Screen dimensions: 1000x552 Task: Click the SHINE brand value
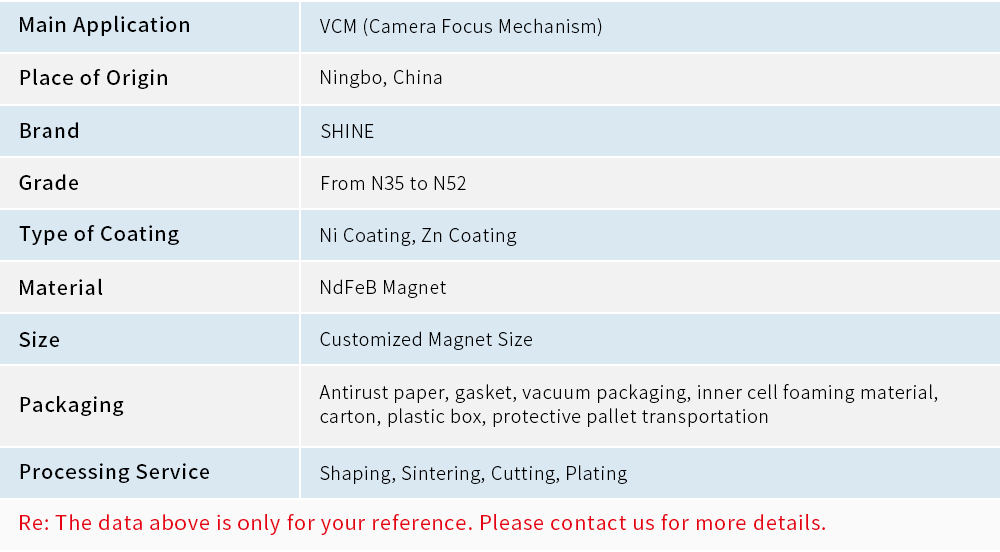(347, 131)
